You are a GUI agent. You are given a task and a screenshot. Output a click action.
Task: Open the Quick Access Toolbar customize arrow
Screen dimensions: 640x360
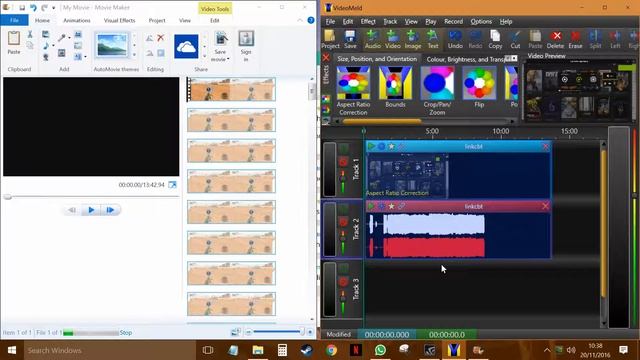(53, 8)
